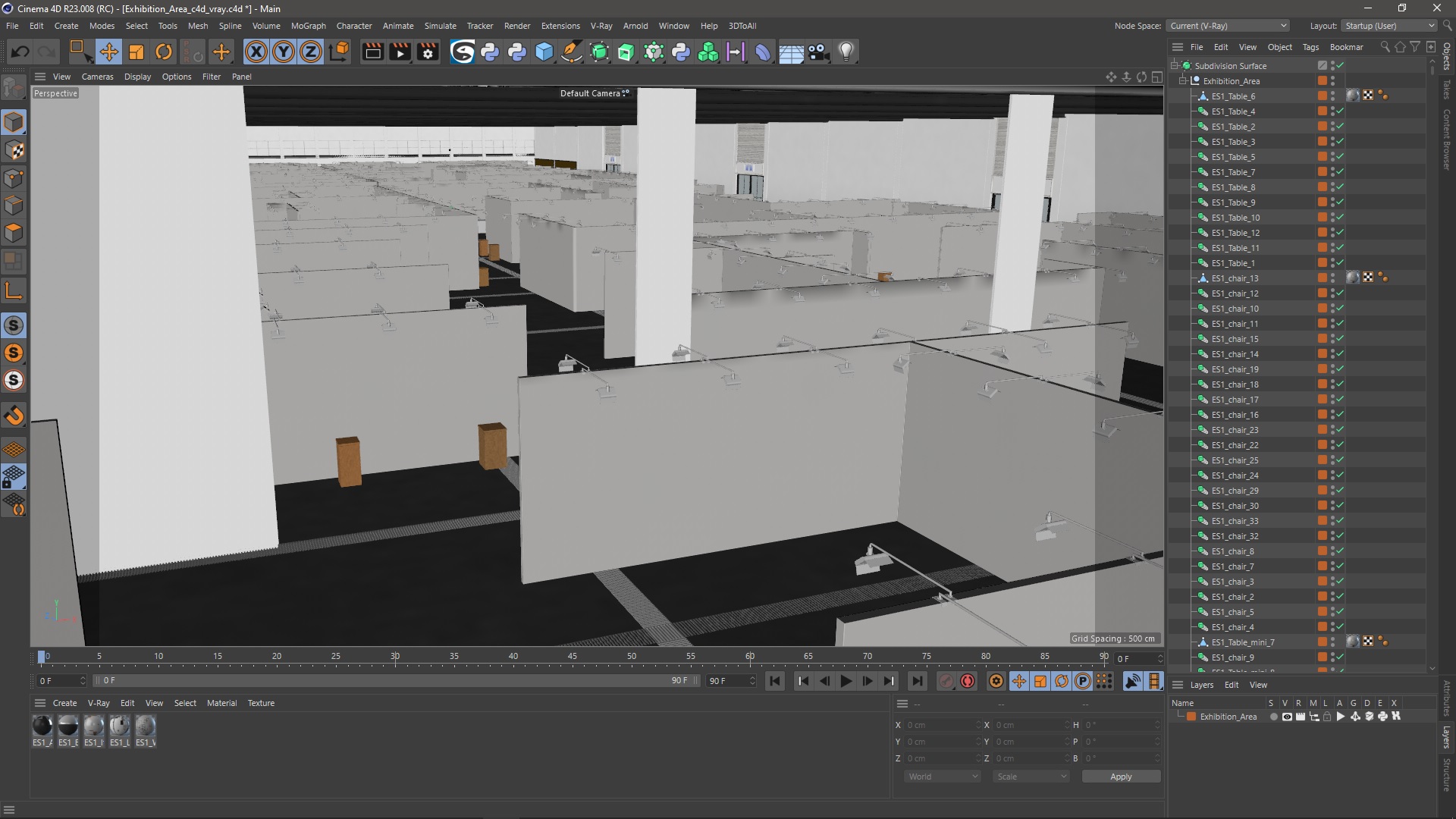The image size is (1456, 819).
Task: Open the V-Ray menu in menu bar
Action: pos(601,26)
